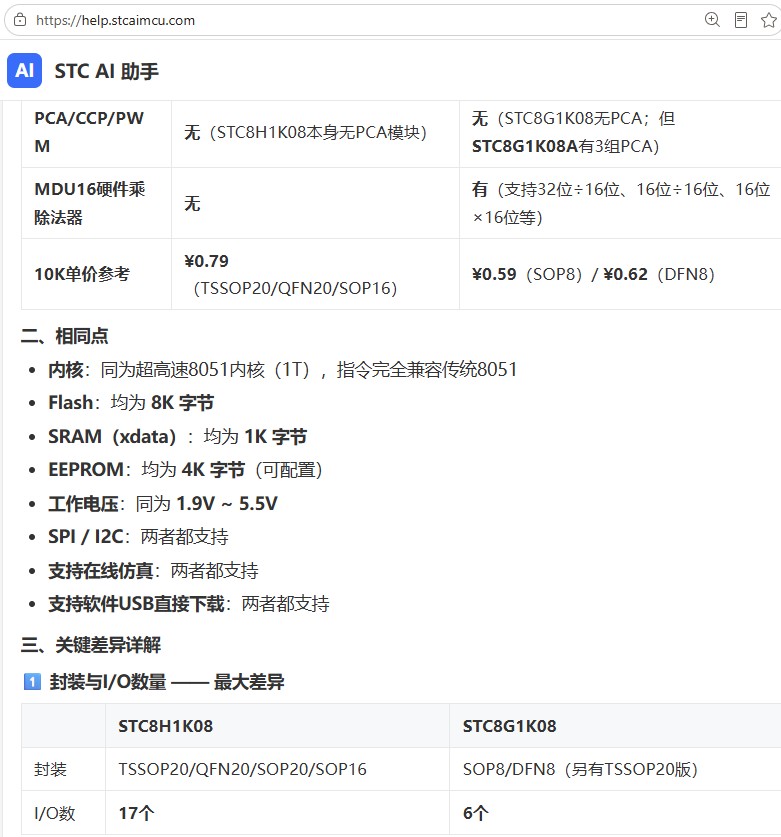The image size is (781, 837).
Task: Click the I/O数 row label
Action: tap(54, 813)
